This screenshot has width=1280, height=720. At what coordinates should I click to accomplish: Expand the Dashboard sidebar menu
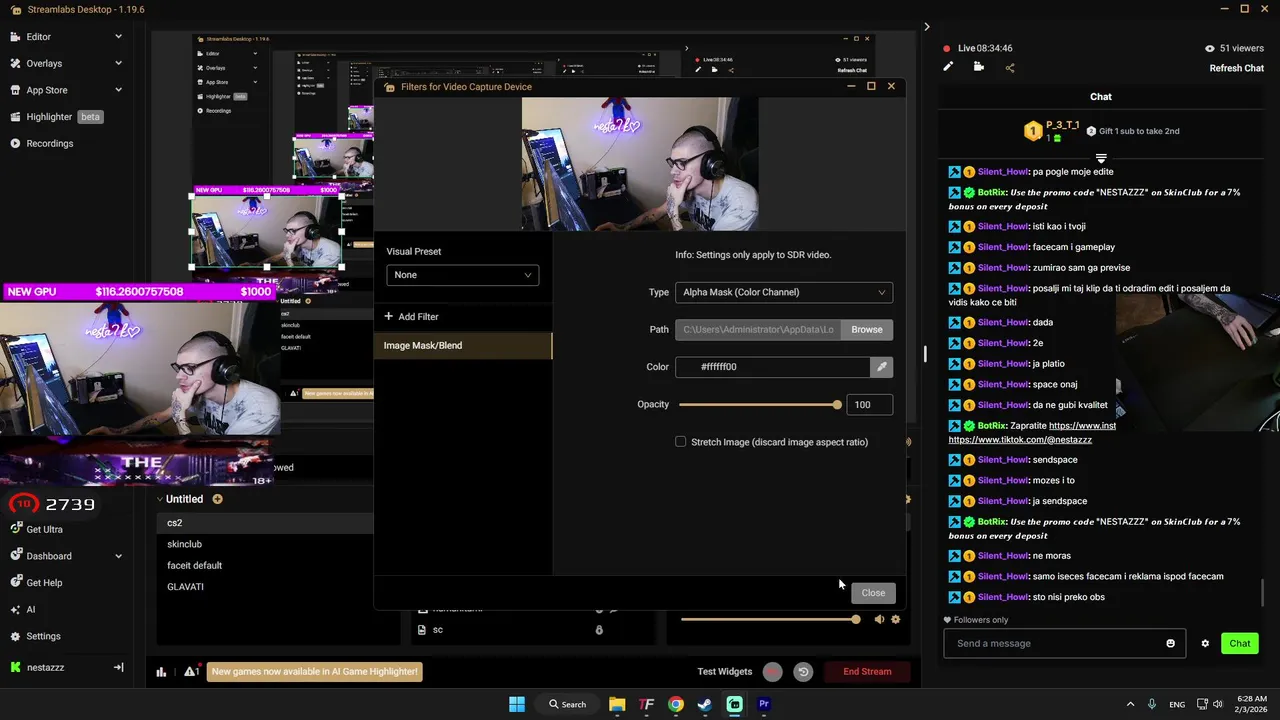click(118, 556)
